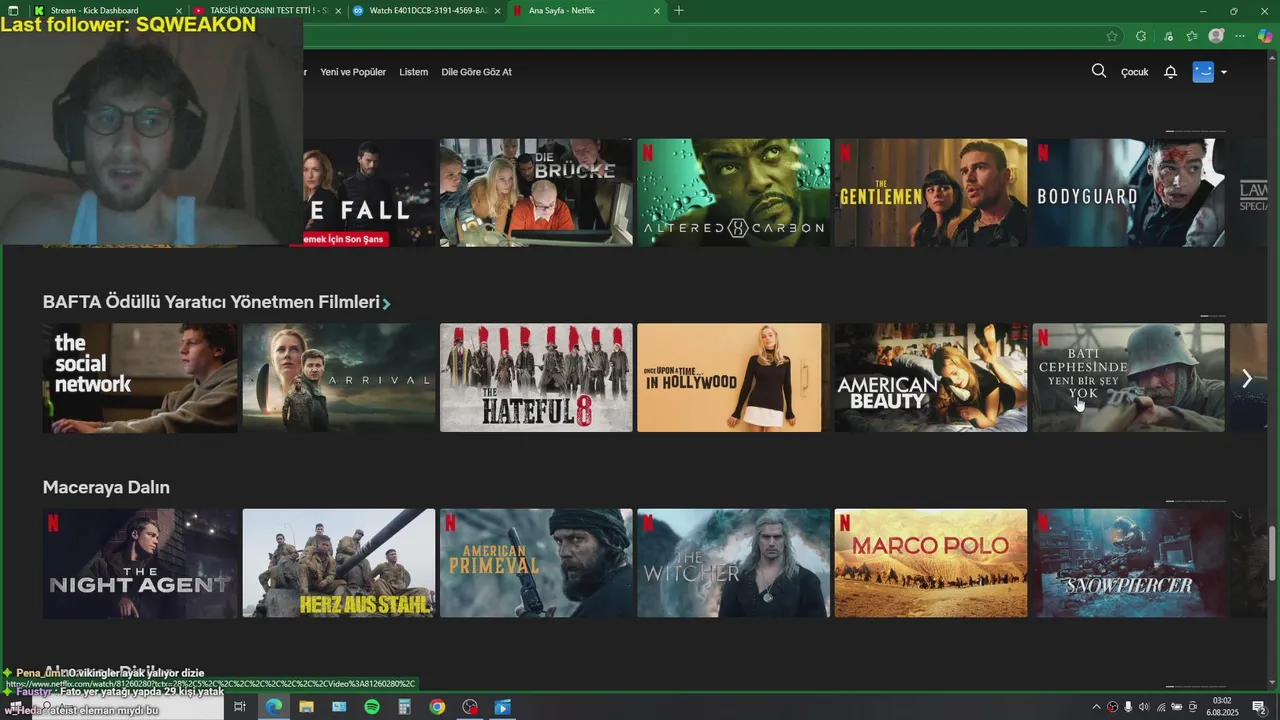This screenshot has height=720, width=1280.
Task: Open the microphone icon in tray
Action: 1128,707
